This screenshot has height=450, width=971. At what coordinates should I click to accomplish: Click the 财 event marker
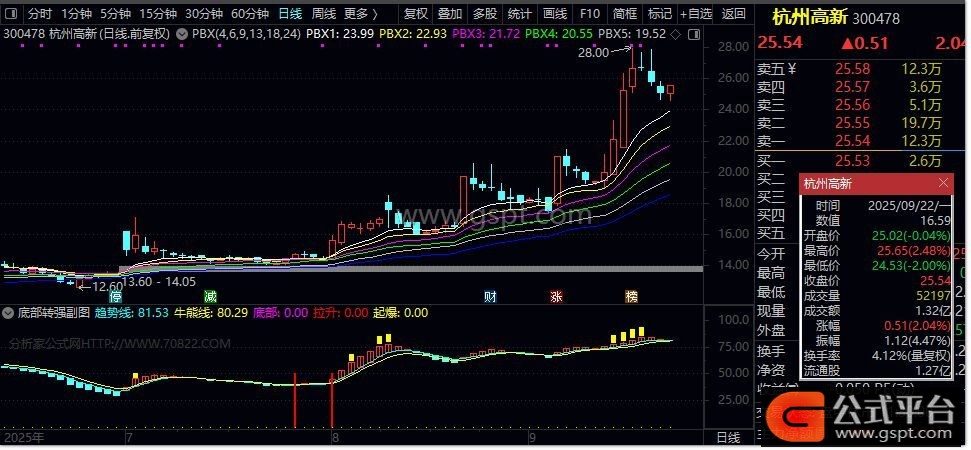pyautogui.click(x=490, y=297)
